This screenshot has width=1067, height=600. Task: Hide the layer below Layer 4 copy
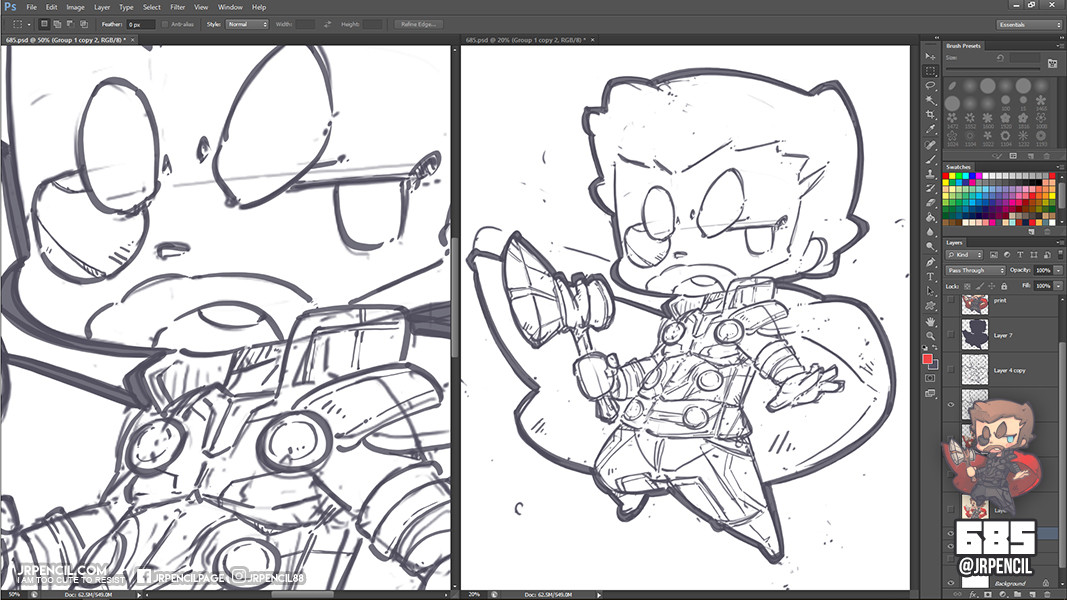click(x=951, y=405)
